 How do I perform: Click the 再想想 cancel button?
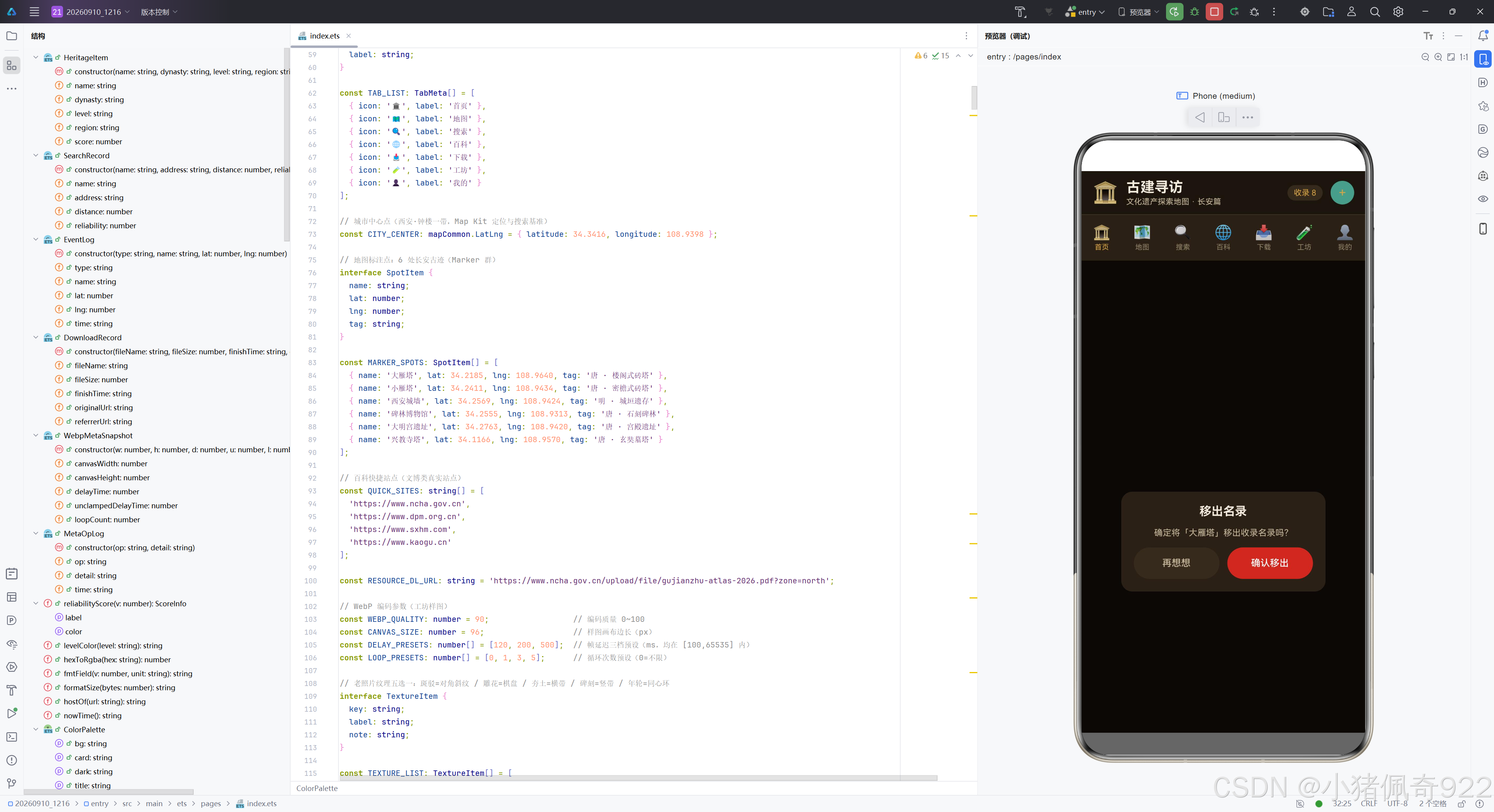(x=1176, y=563)
